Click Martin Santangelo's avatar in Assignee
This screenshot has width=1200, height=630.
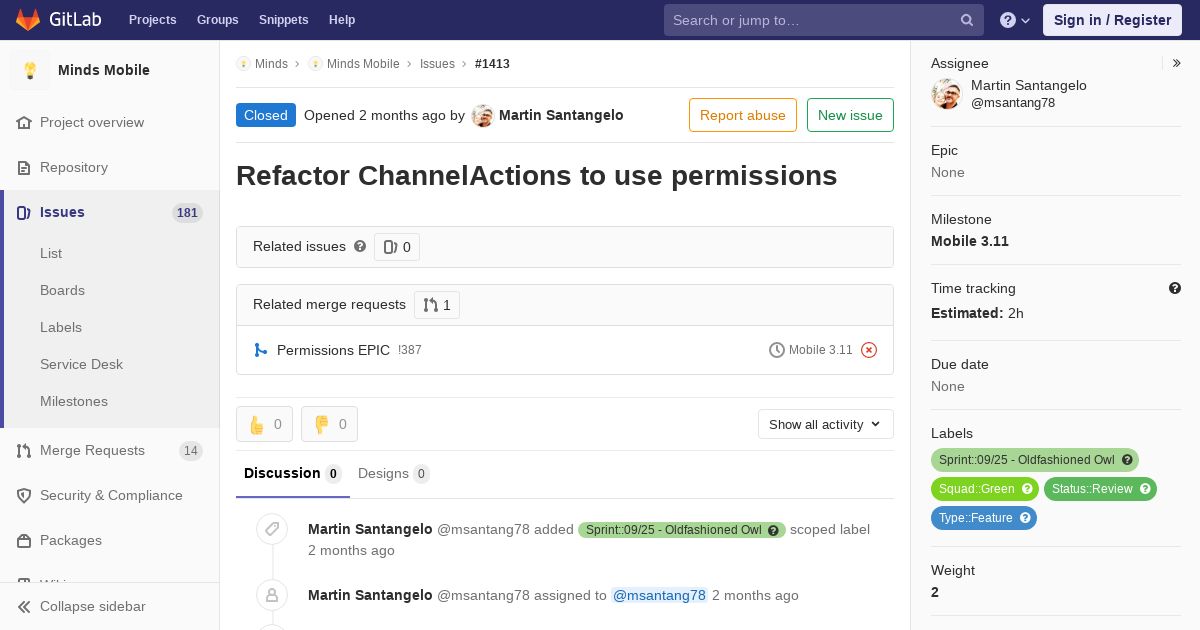[x=946, y=94]
